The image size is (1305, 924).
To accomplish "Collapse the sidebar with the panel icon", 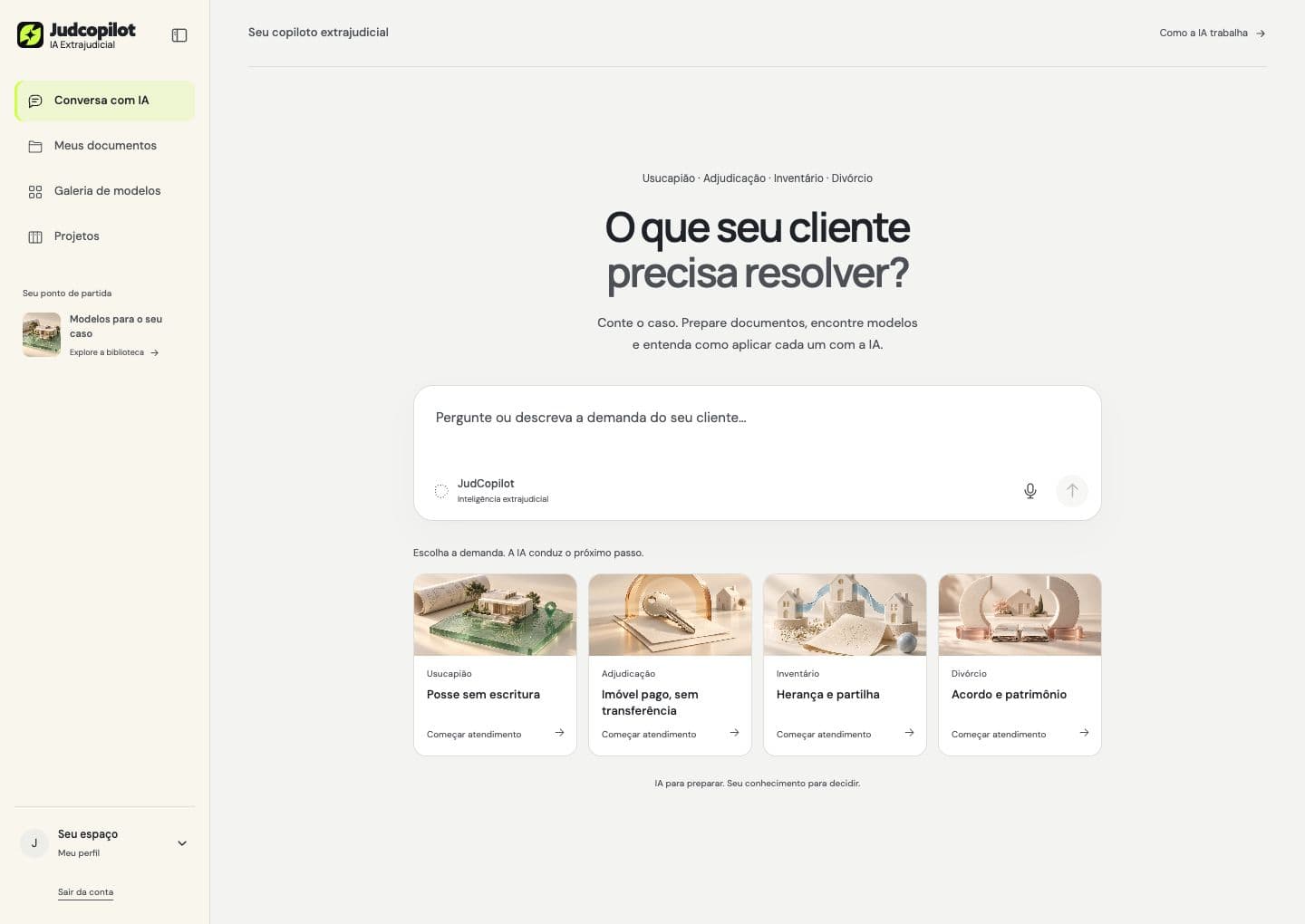I will pos(179,35).
